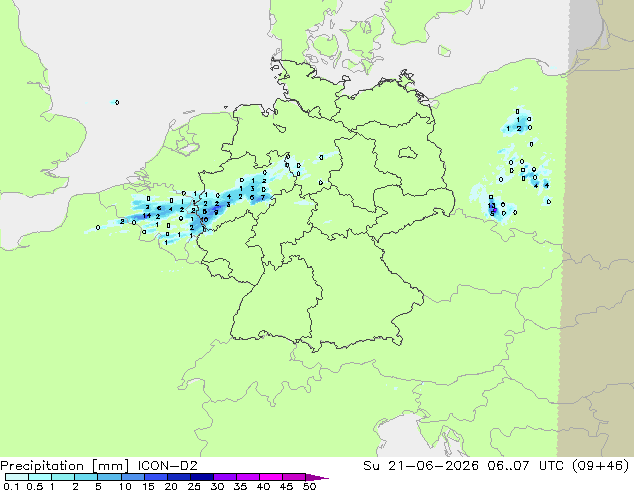Pick the 45–50 mm legend swatch

tap(294, 477)
